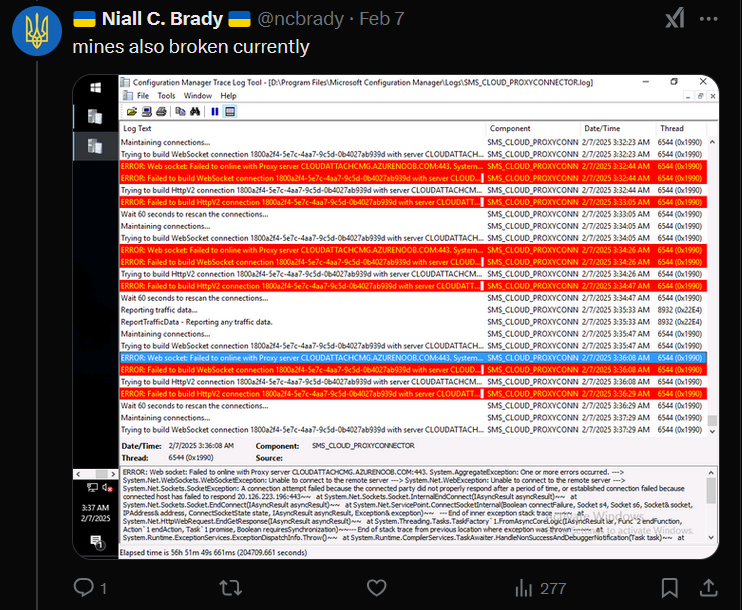The height and width of the screenshot is (610, 742).
Task: Select the blue highlighted error row at 3:36:08 AM
Action: [x=413, y=358]
